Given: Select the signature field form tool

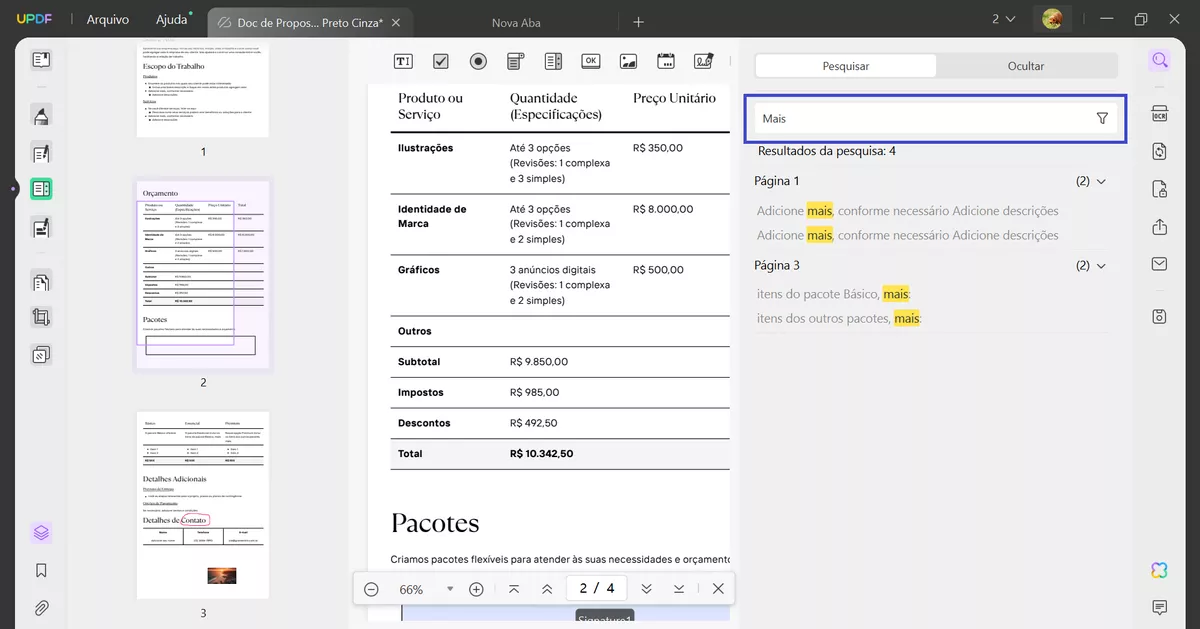Looking at the screenshot, I should [704, 60].
